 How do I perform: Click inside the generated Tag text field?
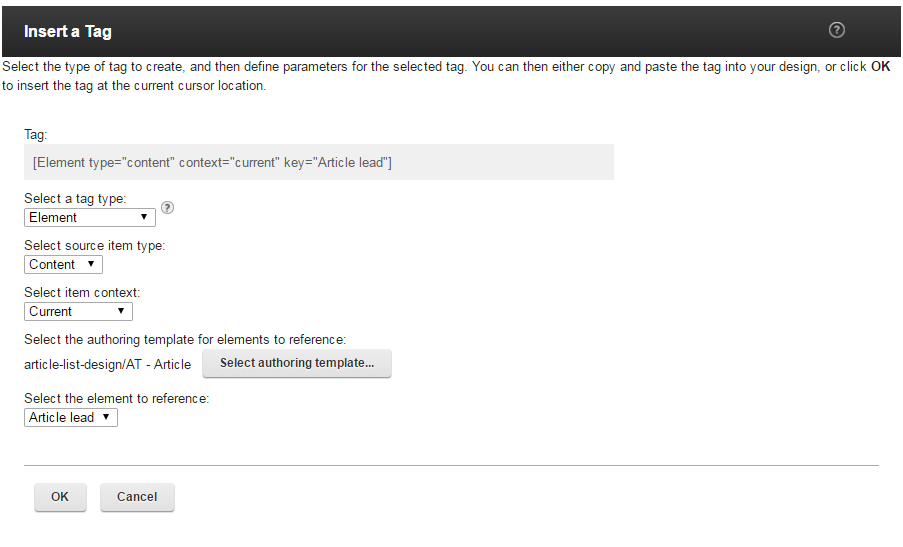318,162
